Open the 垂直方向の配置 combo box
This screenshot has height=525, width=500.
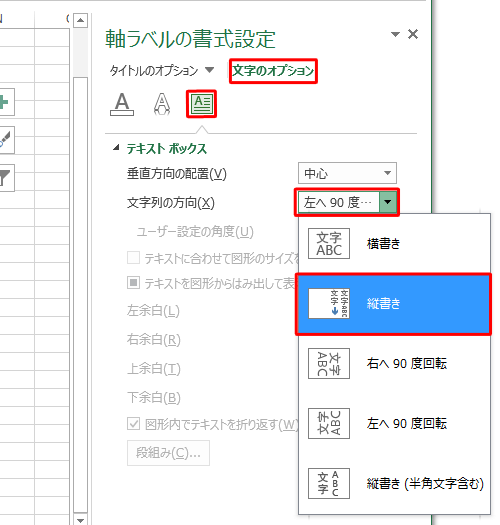(347, 173)
